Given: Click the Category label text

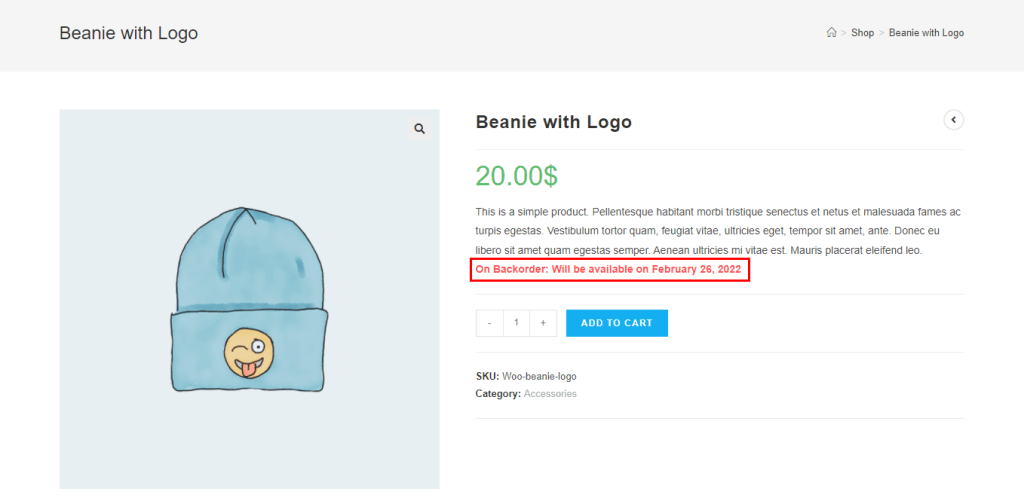Looking at the screenshot, I should coord(498,394).
